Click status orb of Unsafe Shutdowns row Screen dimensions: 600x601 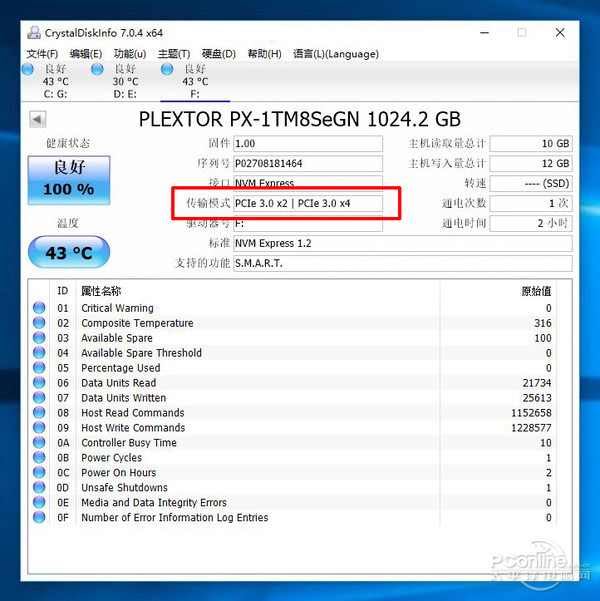click(x=39, y=487)
